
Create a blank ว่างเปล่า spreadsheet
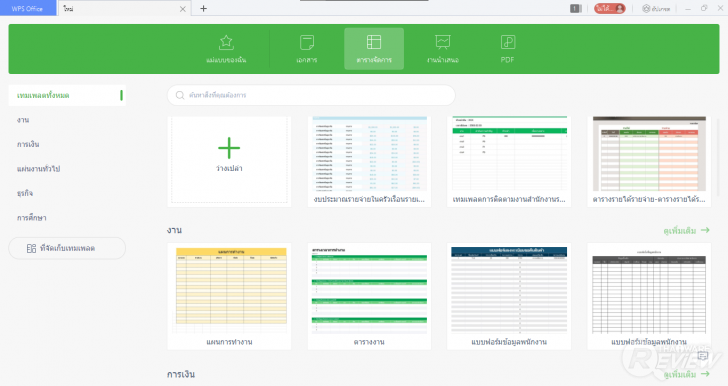coord(229,161)
